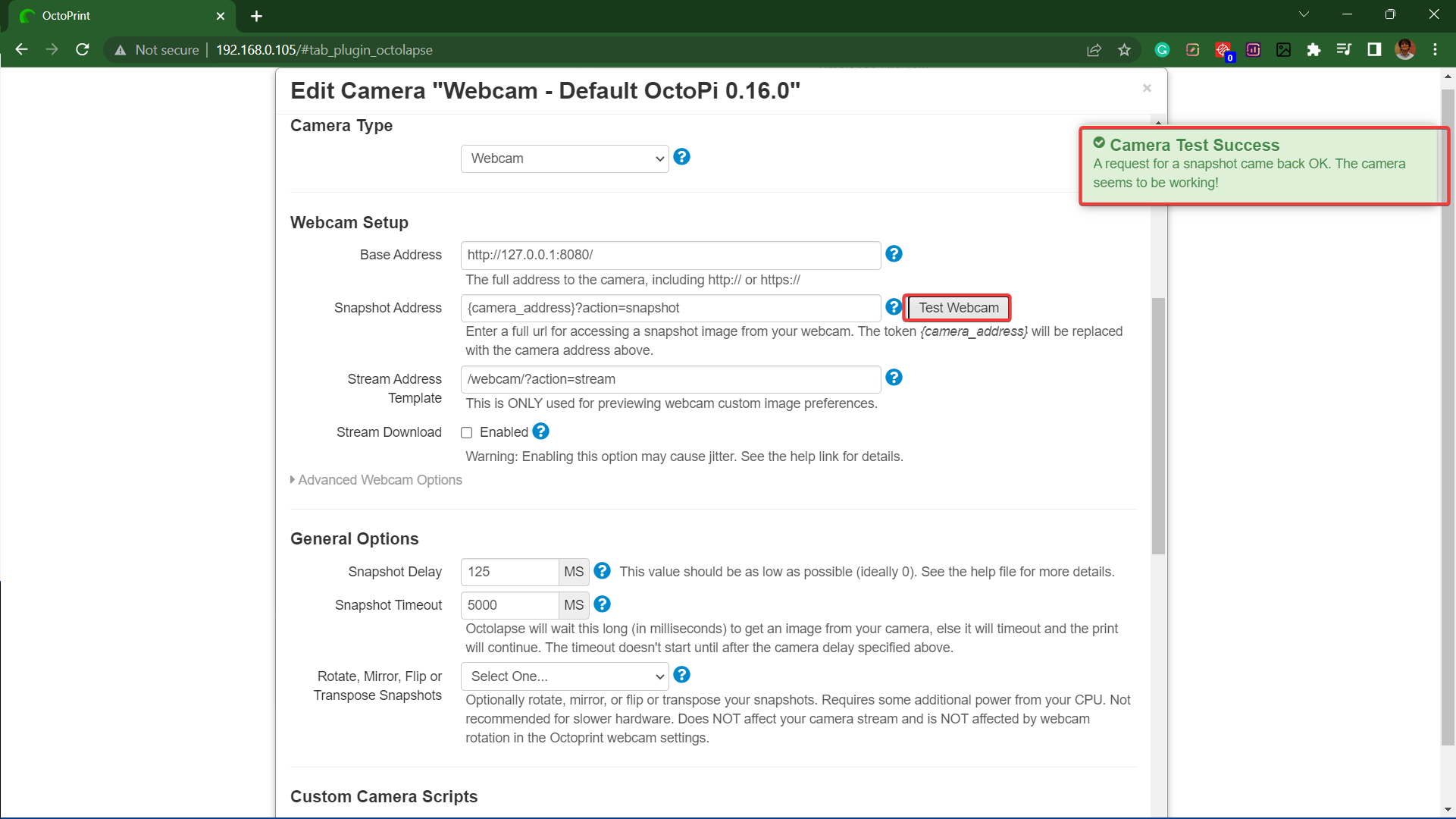Click the browser address bar URL
The height and width of the screenshot is (819, 1456).
coord(324,50)
